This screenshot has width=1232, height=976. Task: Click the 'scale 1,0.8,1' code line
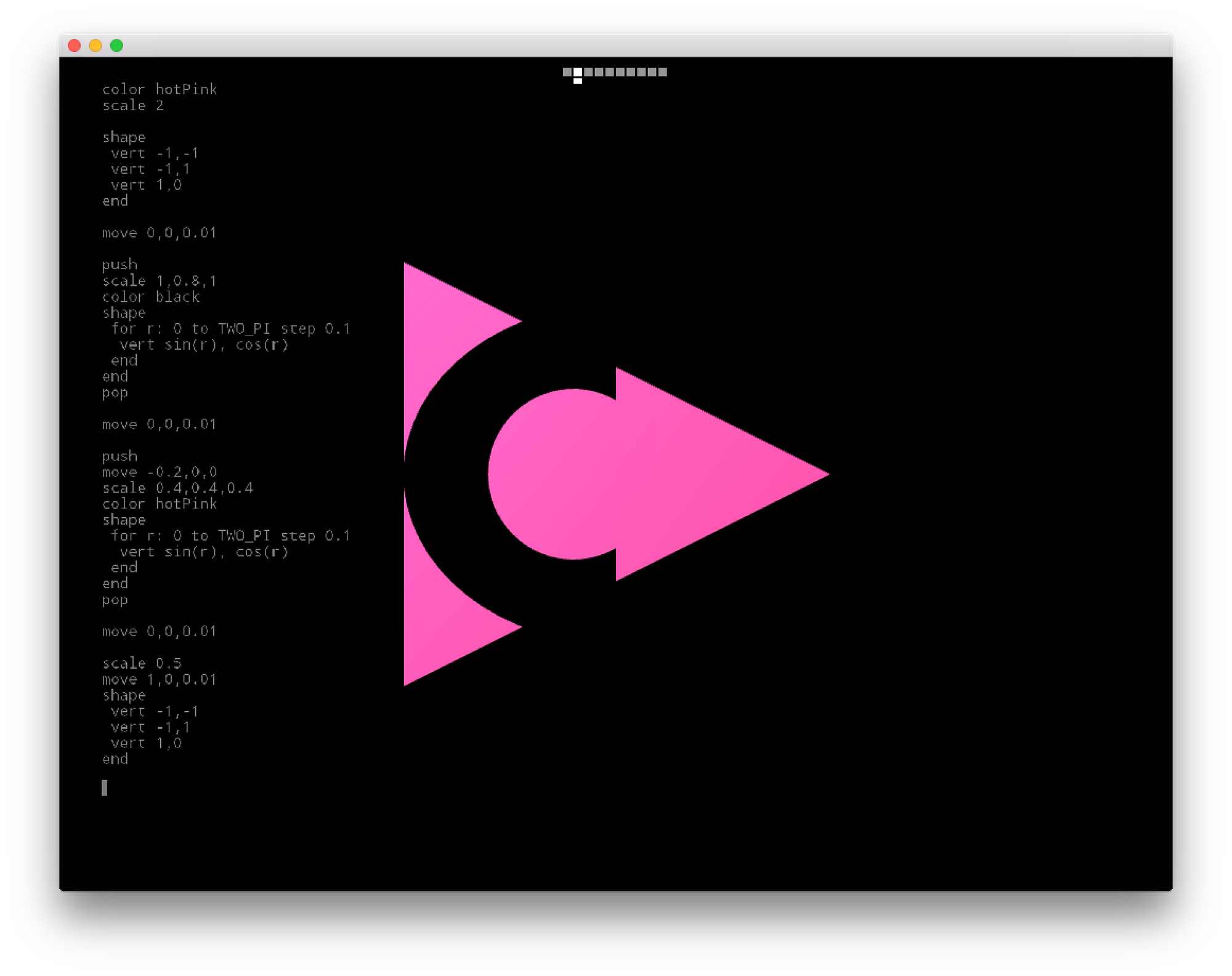pos(160,281)
